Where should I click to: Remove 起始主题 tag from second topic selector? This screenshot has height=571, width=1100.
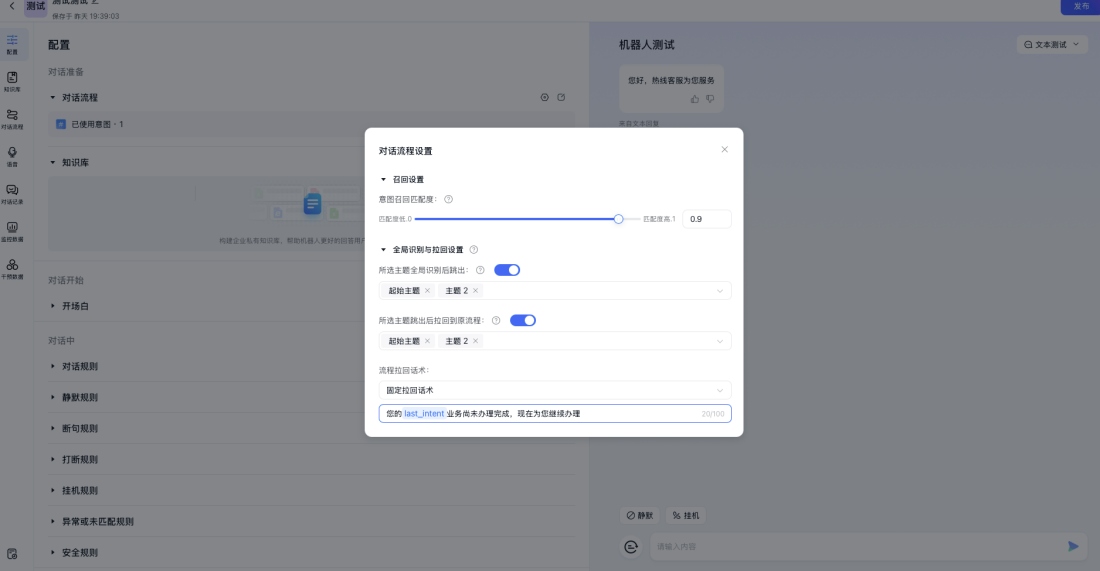tap(427, 341)
